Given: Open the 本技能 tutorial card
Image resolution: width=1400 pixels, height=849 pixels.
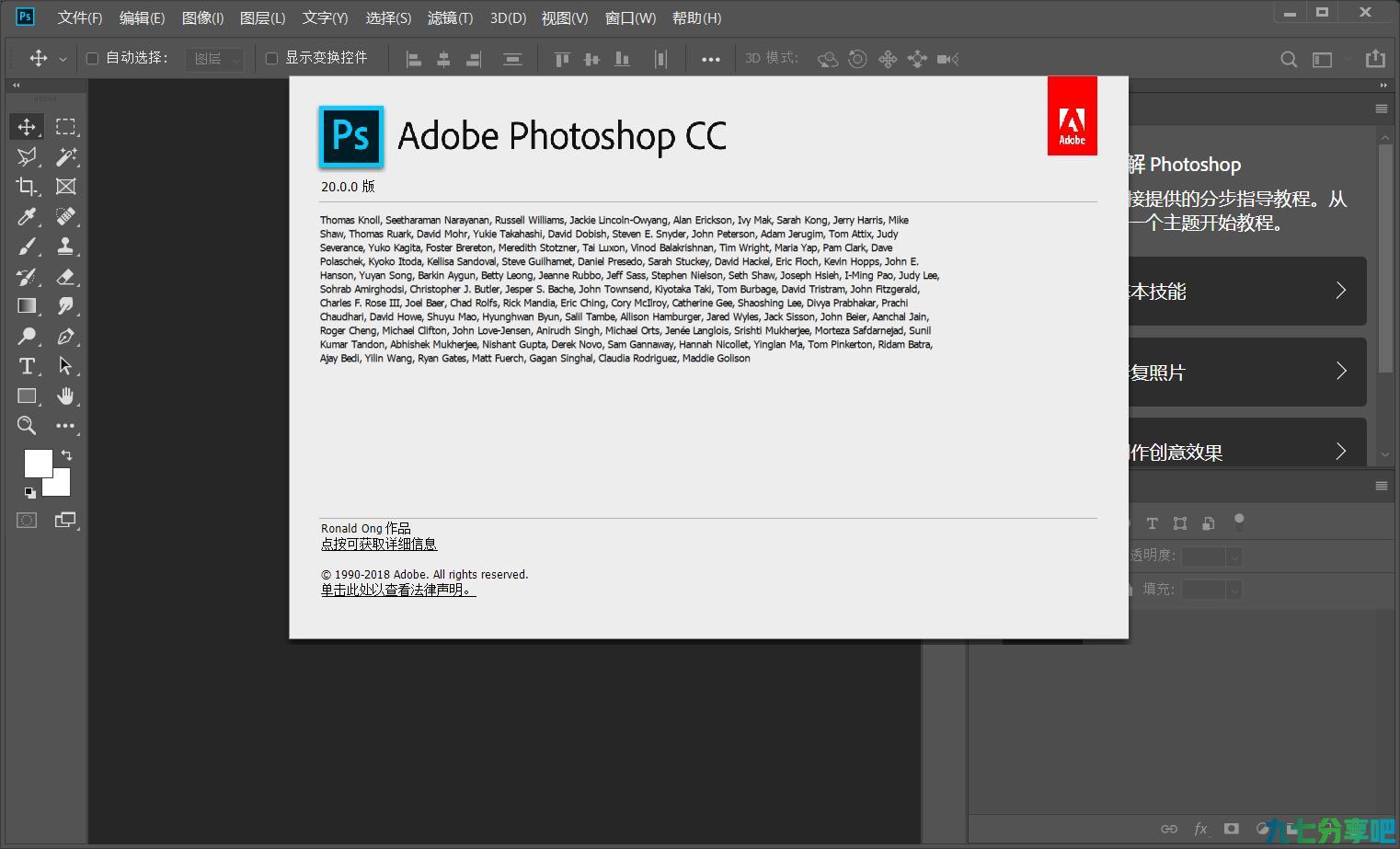Looking at the screenshot, I should (x=1247, y=292).
